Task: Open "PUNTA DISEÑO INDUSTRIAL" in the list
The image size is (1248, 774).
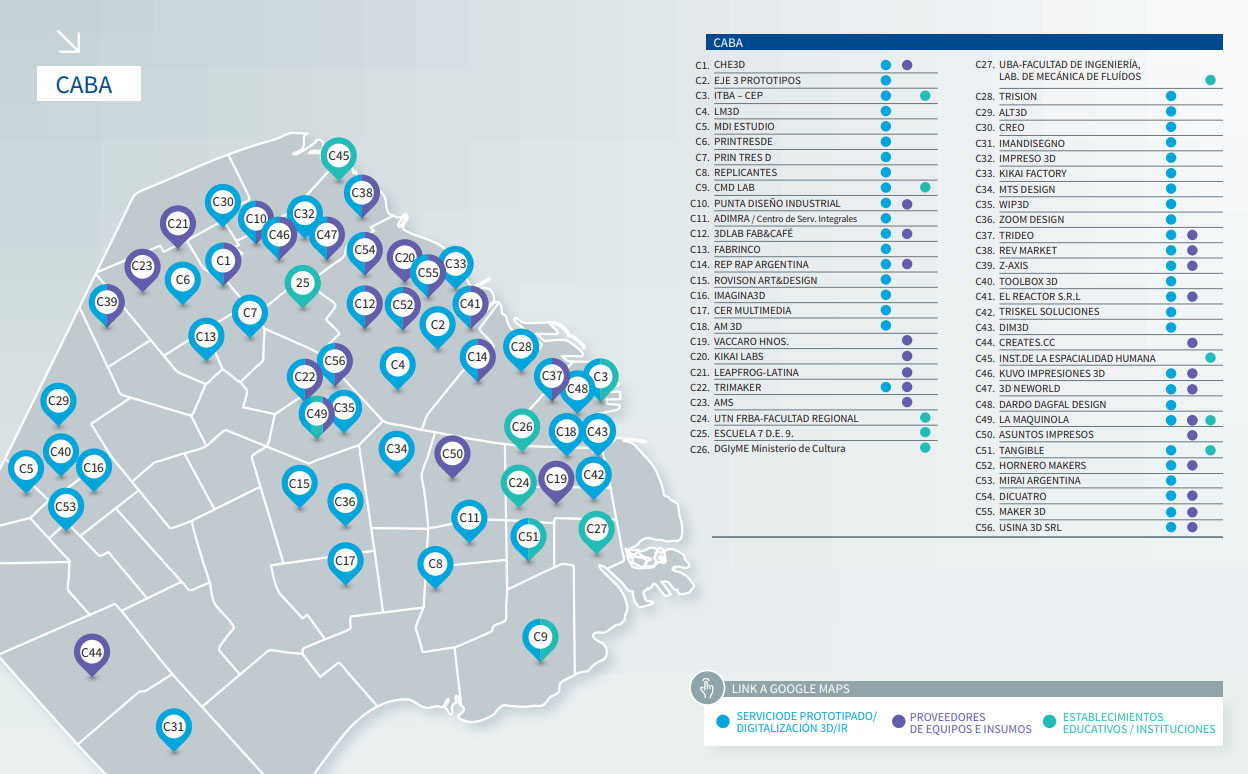Action: pyautogui.click(x=777, y=204)
